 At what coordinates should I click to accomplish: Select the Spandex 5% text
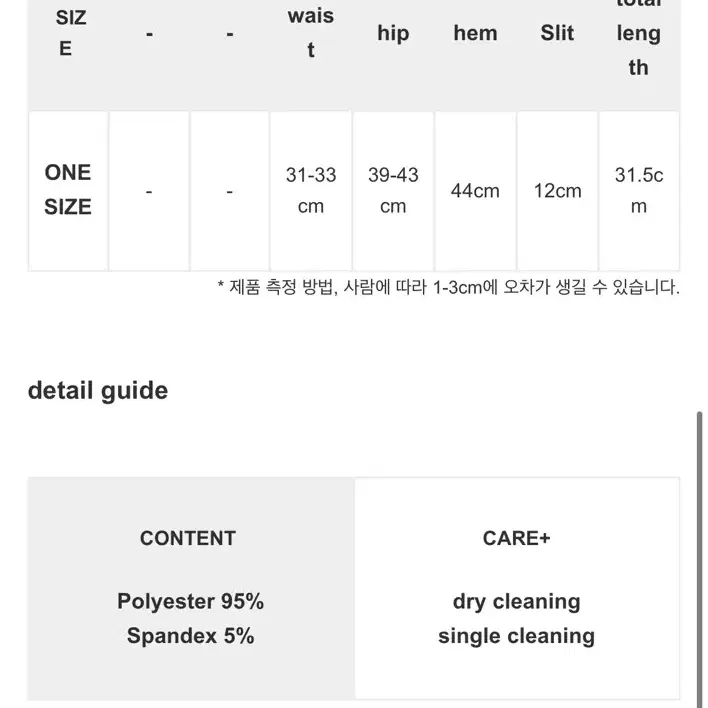(x=191, y=636)
